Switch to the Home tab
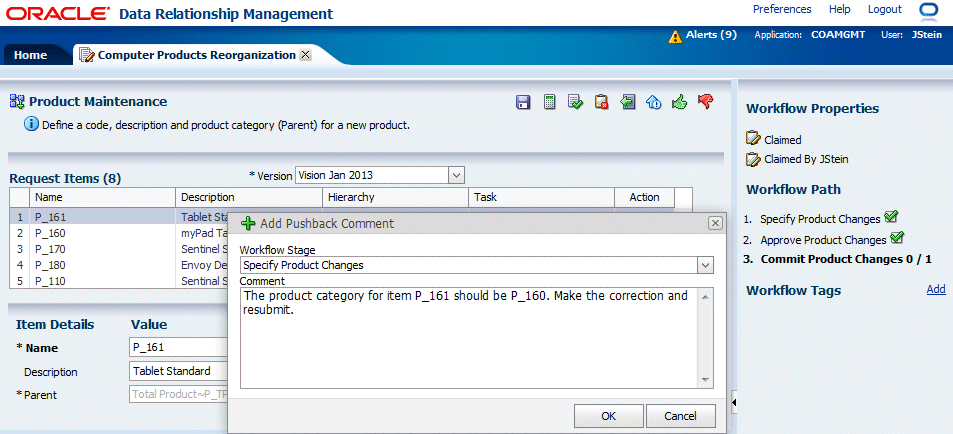 tap(30, 55)
